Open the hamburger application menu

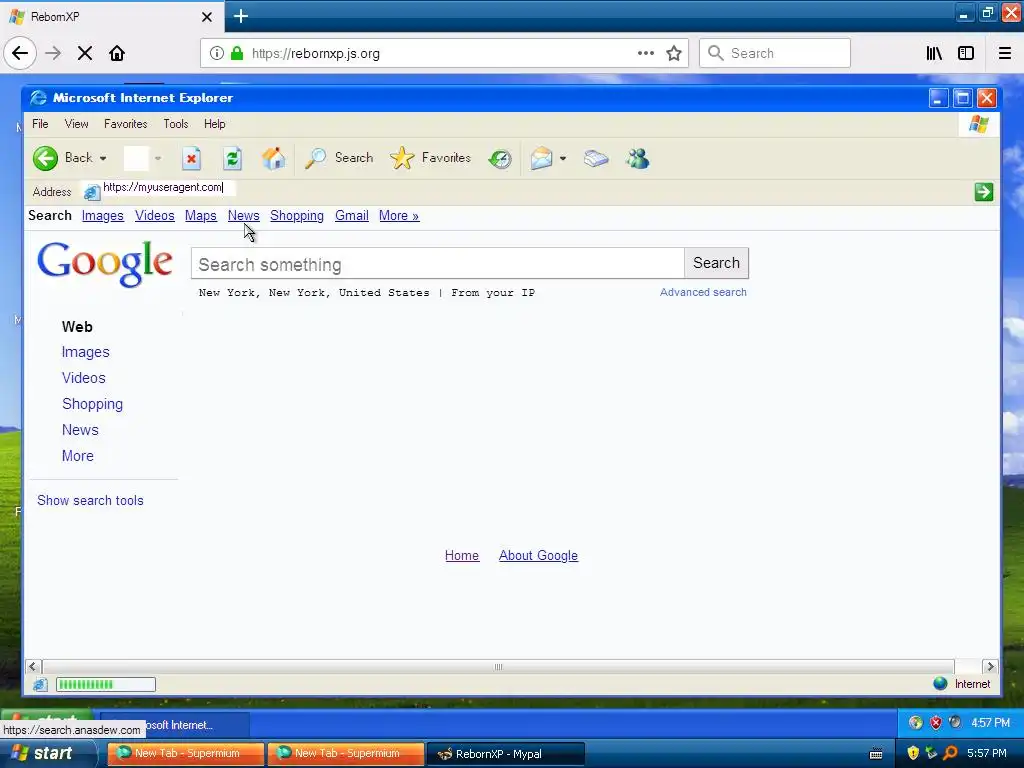(x=1005, y=54)
